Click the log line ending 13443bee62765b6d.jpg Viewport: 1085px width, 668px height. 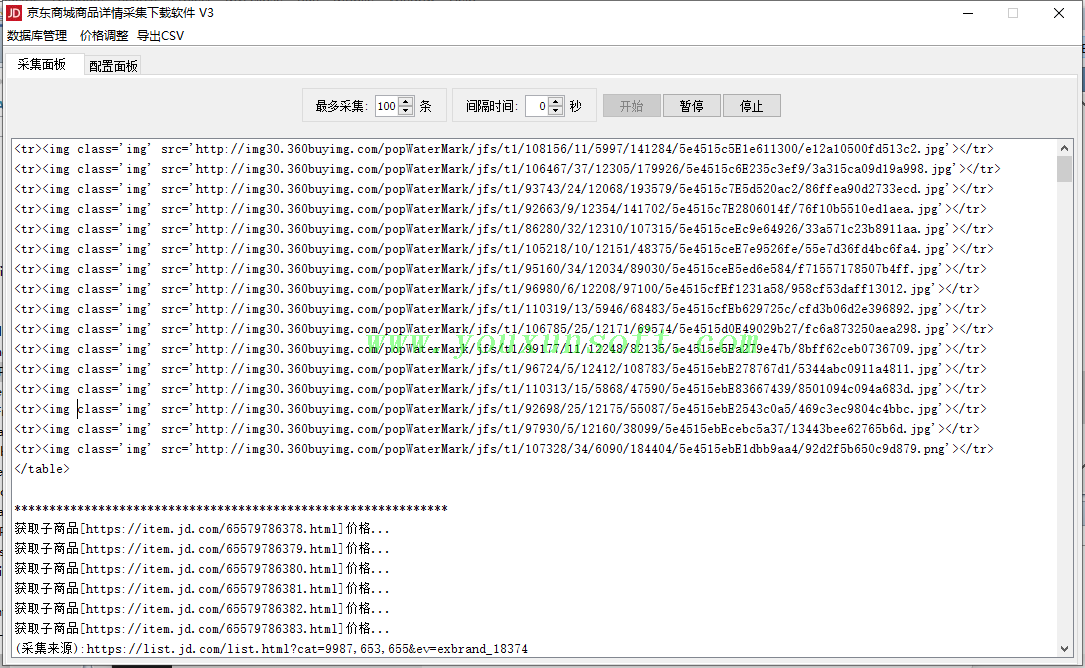click(497, 430)
